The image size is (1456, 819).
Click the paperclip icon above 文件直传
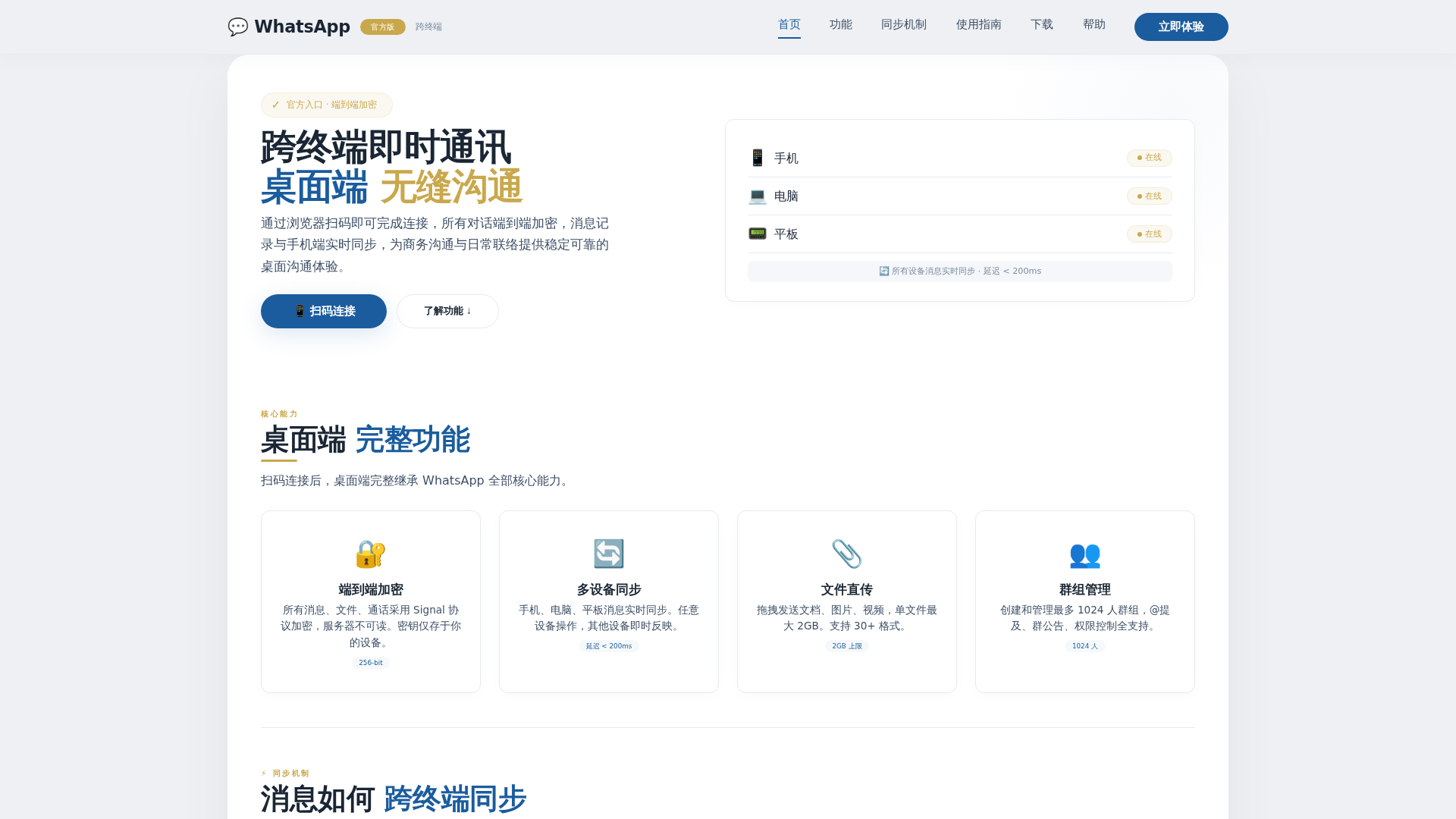pos(847,554)
